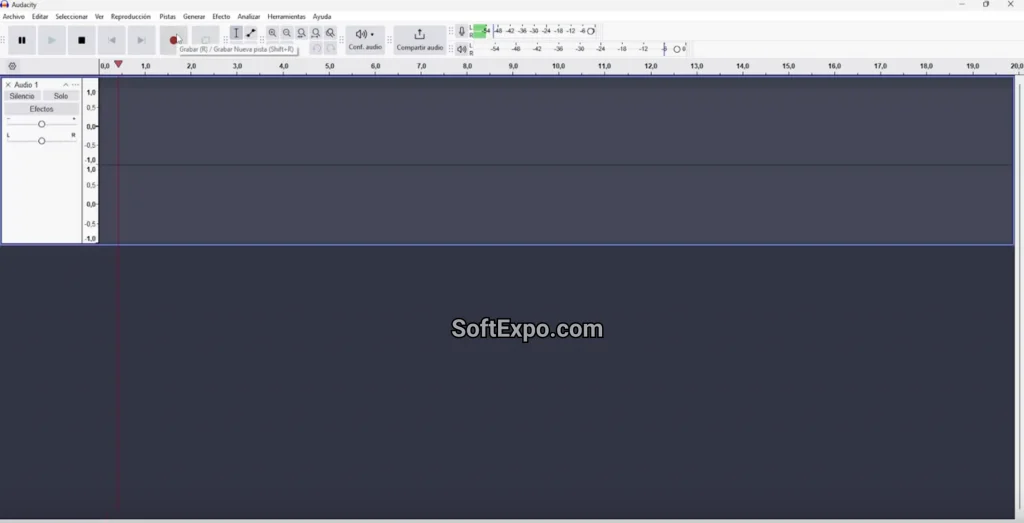Fit project to width zoom icon
The height and width of the screenshot is (523, 1024).
click(x=316, y=33)
